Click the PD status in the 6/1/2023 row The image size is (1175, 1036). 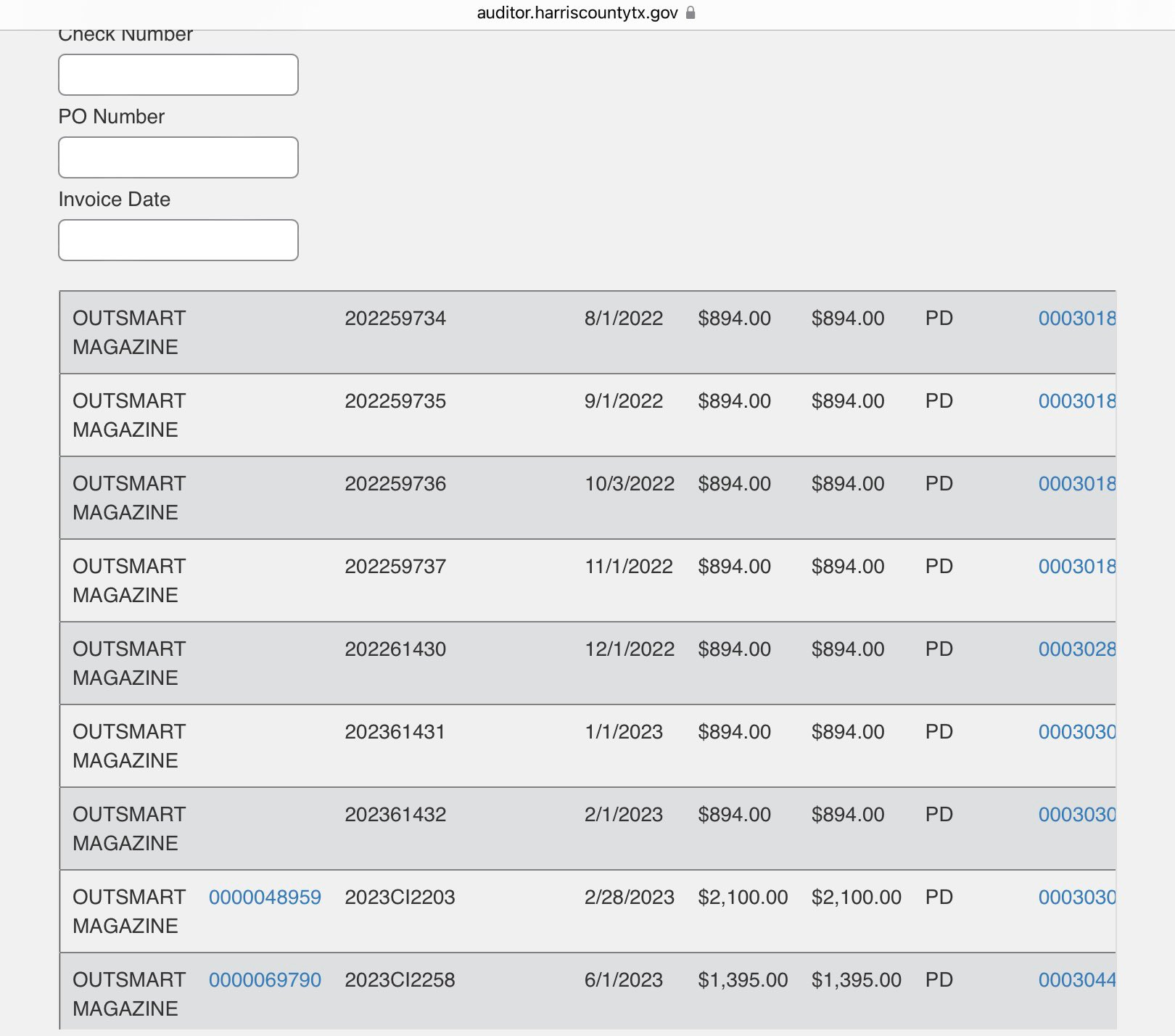(x=939, y=980)
